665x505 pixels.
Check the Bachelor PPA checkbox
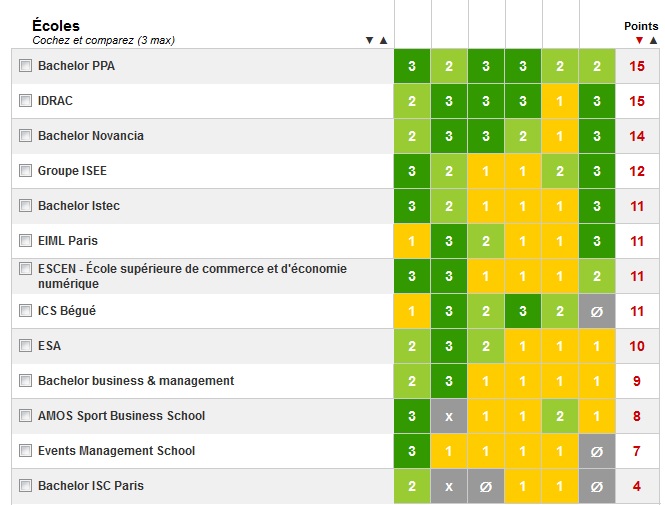tap(25, 66)
